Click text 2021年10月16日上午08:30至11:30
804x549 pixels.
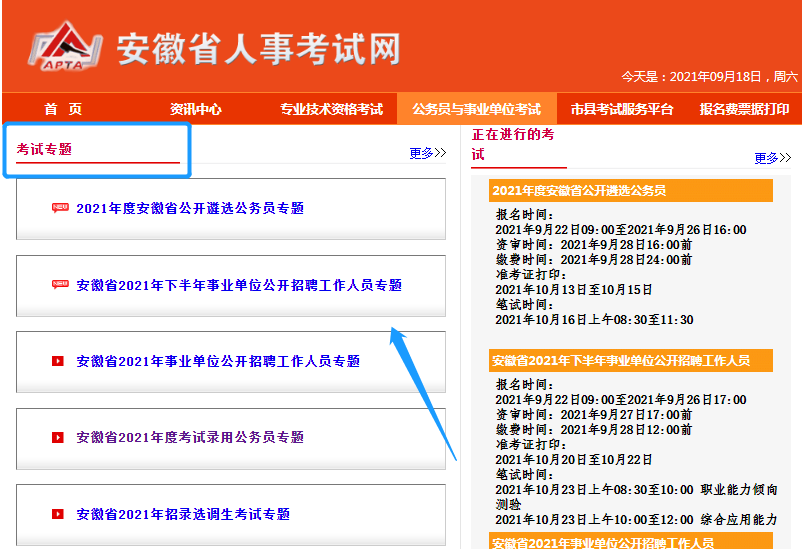click(594, 320)
